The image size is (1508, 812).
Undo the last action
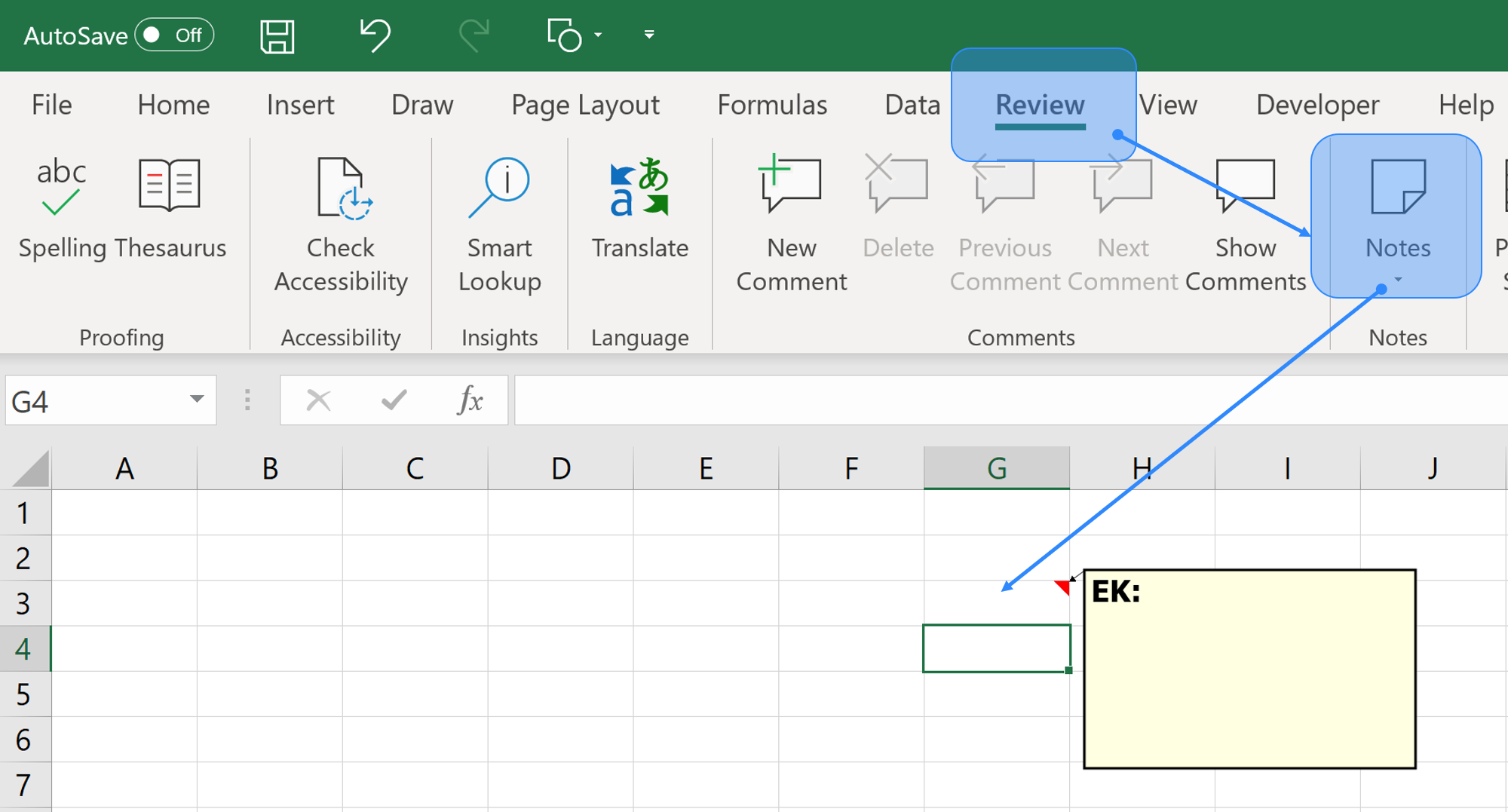coord(375,35)
